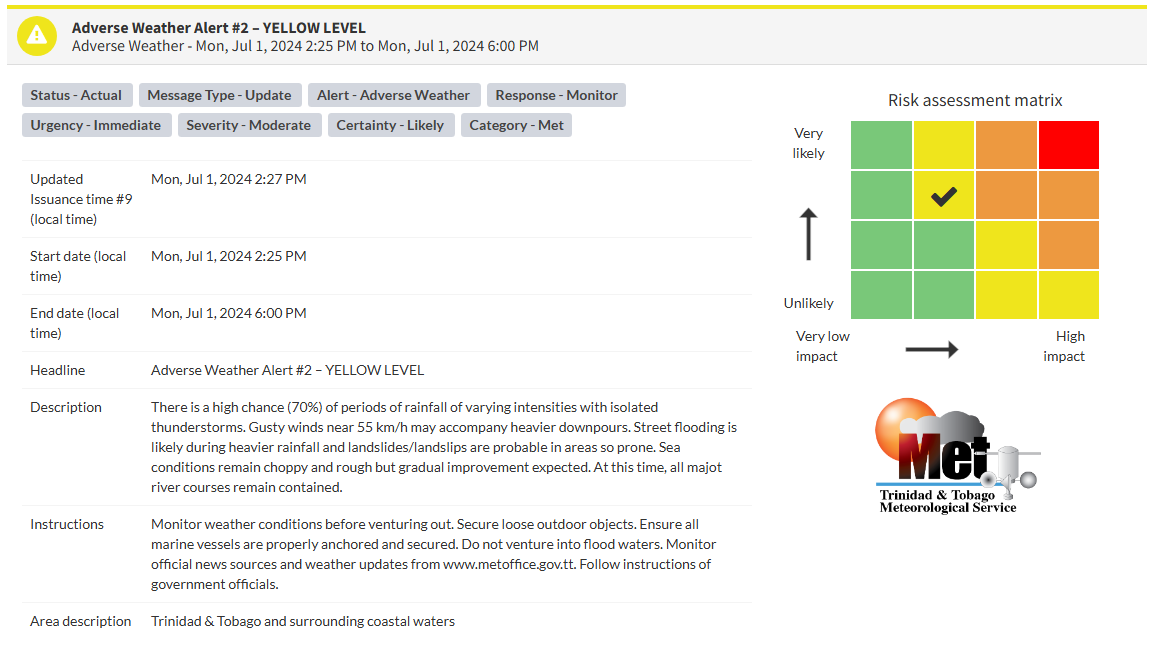Click the Updated Issuance time #9 label
The width and height of the screenshot is (1152, 649).
81,199
